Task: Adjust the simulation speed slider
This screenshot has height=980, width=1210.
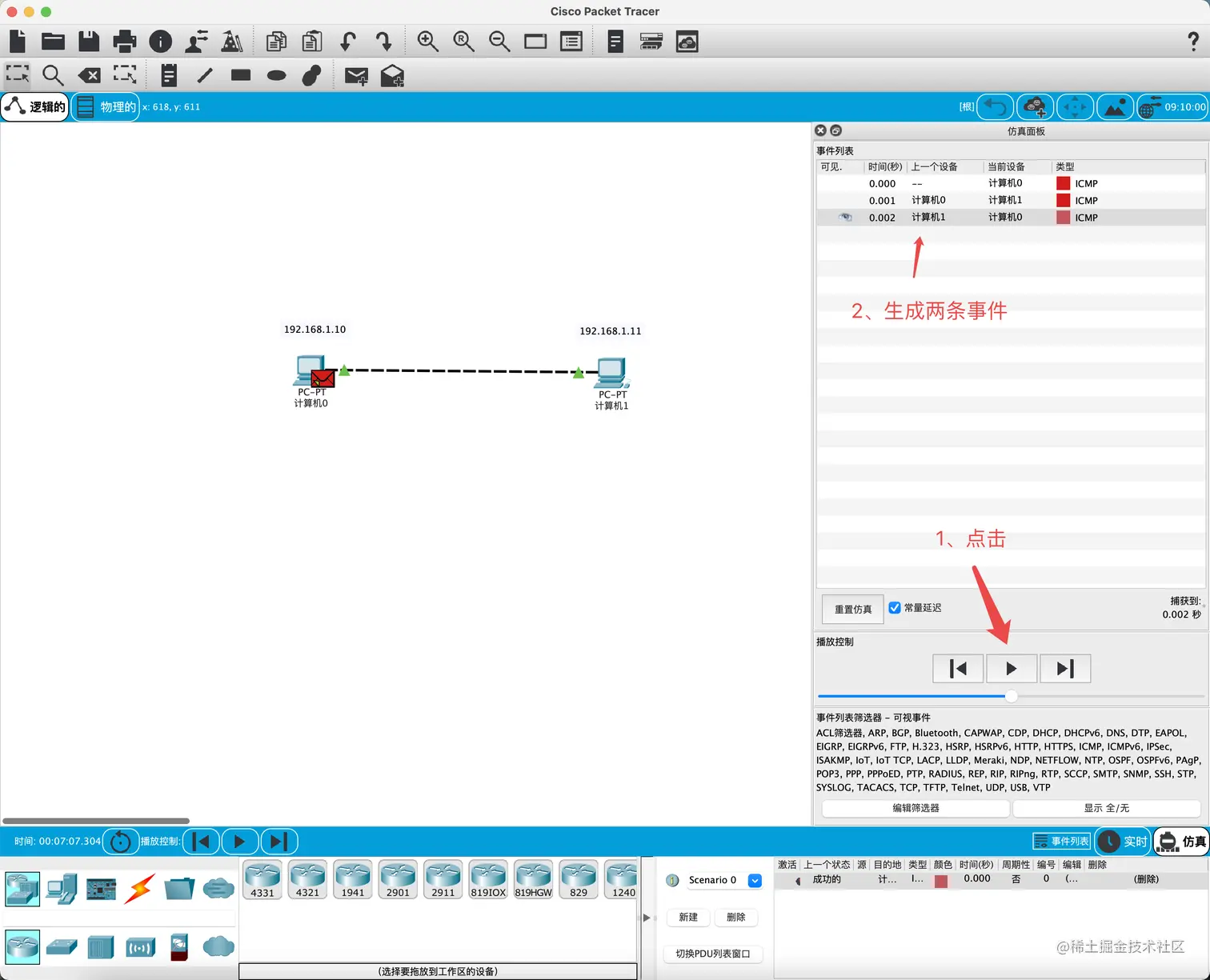Action: 1012,696
